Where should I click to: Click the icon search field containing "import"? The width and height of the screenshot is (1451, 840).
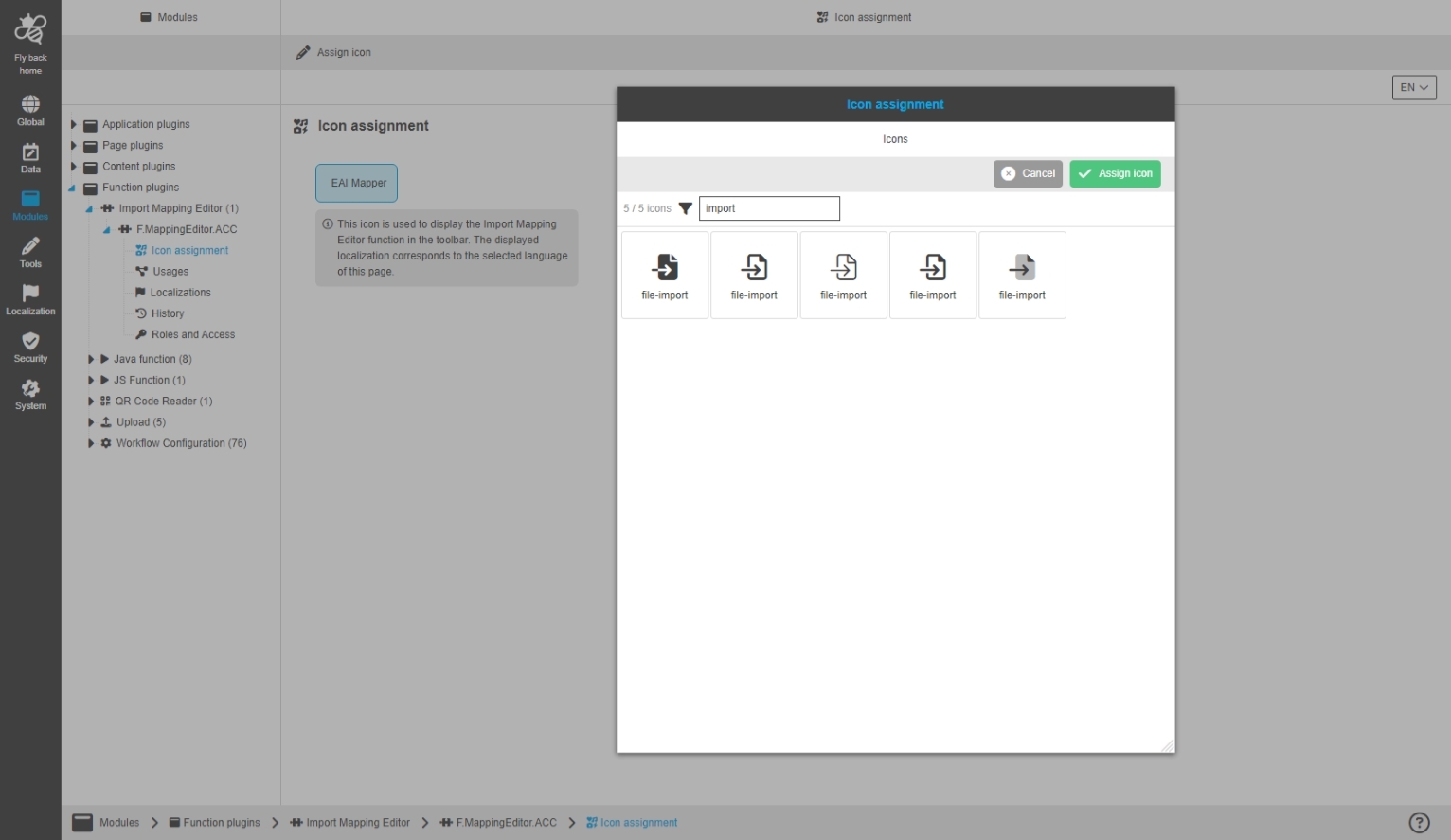[x=769, y=208]
